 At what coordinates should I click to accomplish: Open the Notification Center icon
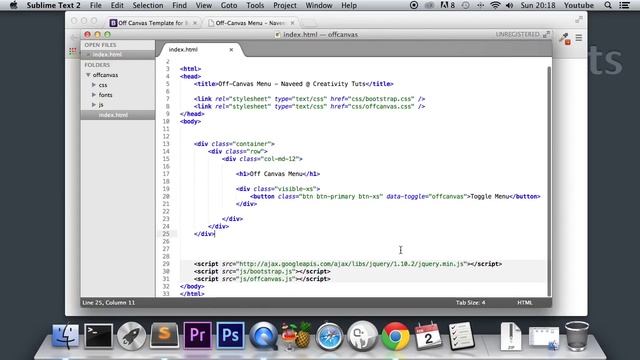tap(624, 5)
